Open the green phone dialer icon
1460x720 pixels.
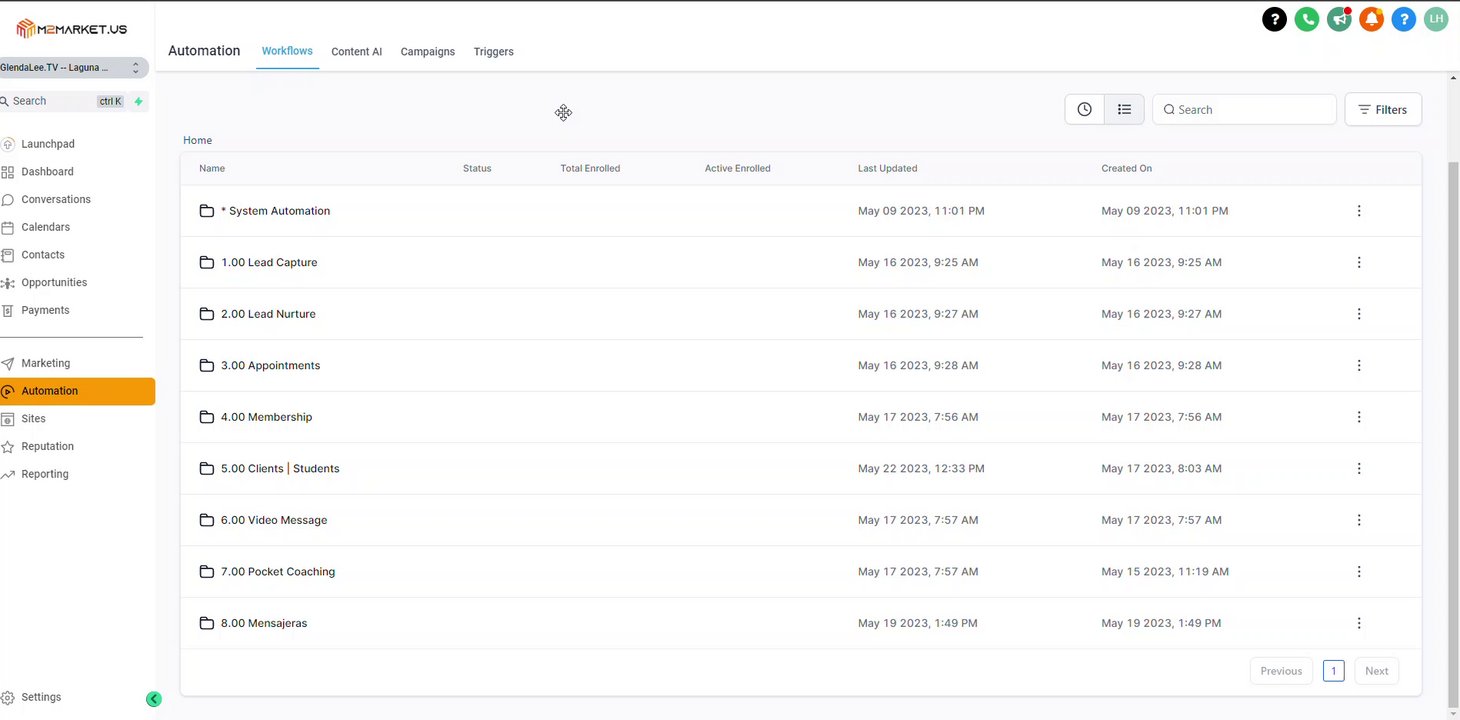[x=1307, y=19]
